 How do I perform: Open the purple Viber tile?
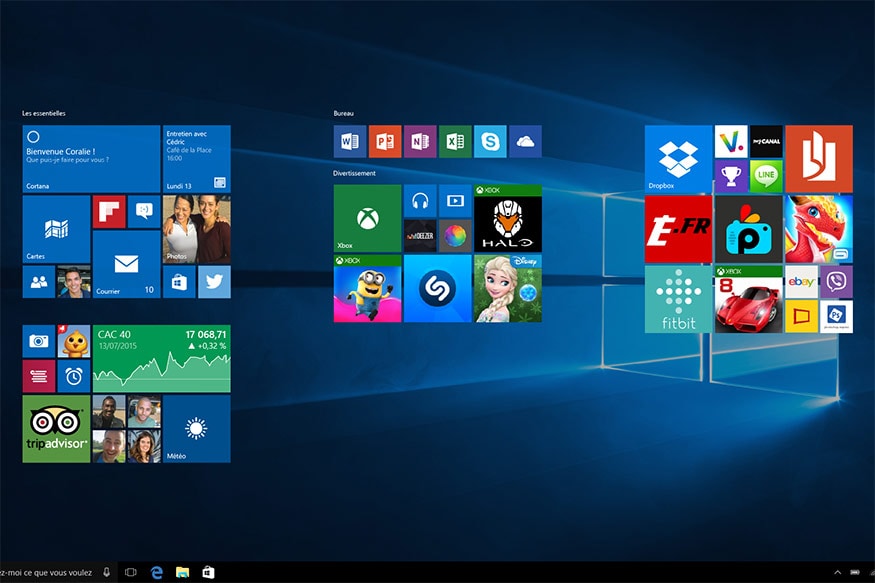(x=836, y=282)
